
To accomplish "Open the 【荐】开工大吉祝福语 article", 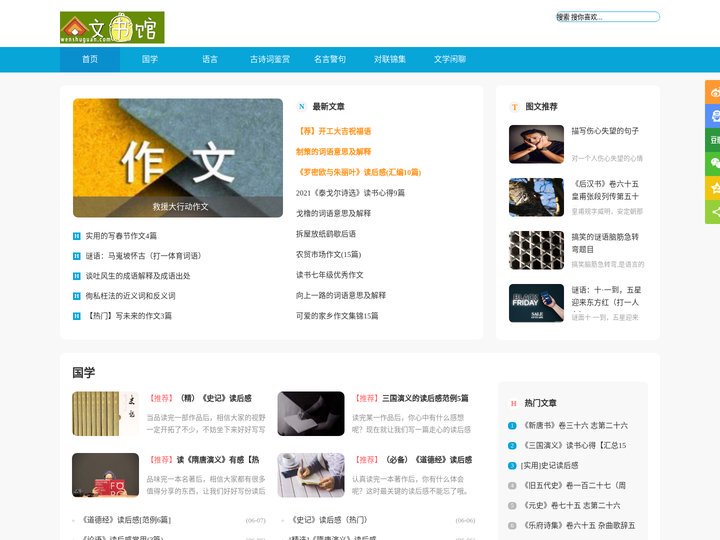I will click(x=333, y=131).
